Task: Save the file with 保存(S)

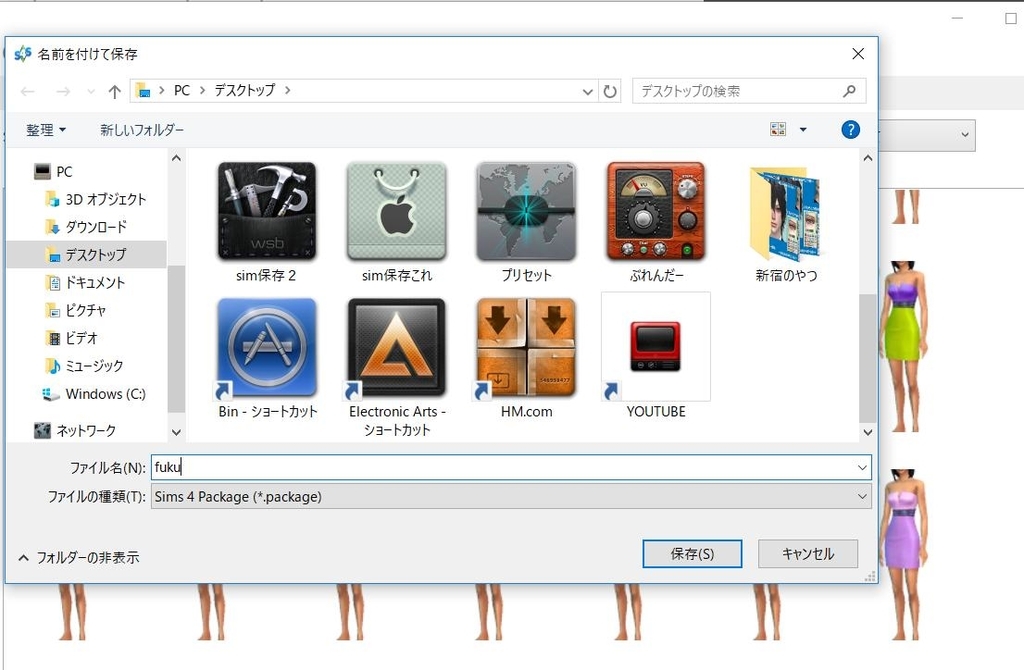Action: (x=692, y=554)
